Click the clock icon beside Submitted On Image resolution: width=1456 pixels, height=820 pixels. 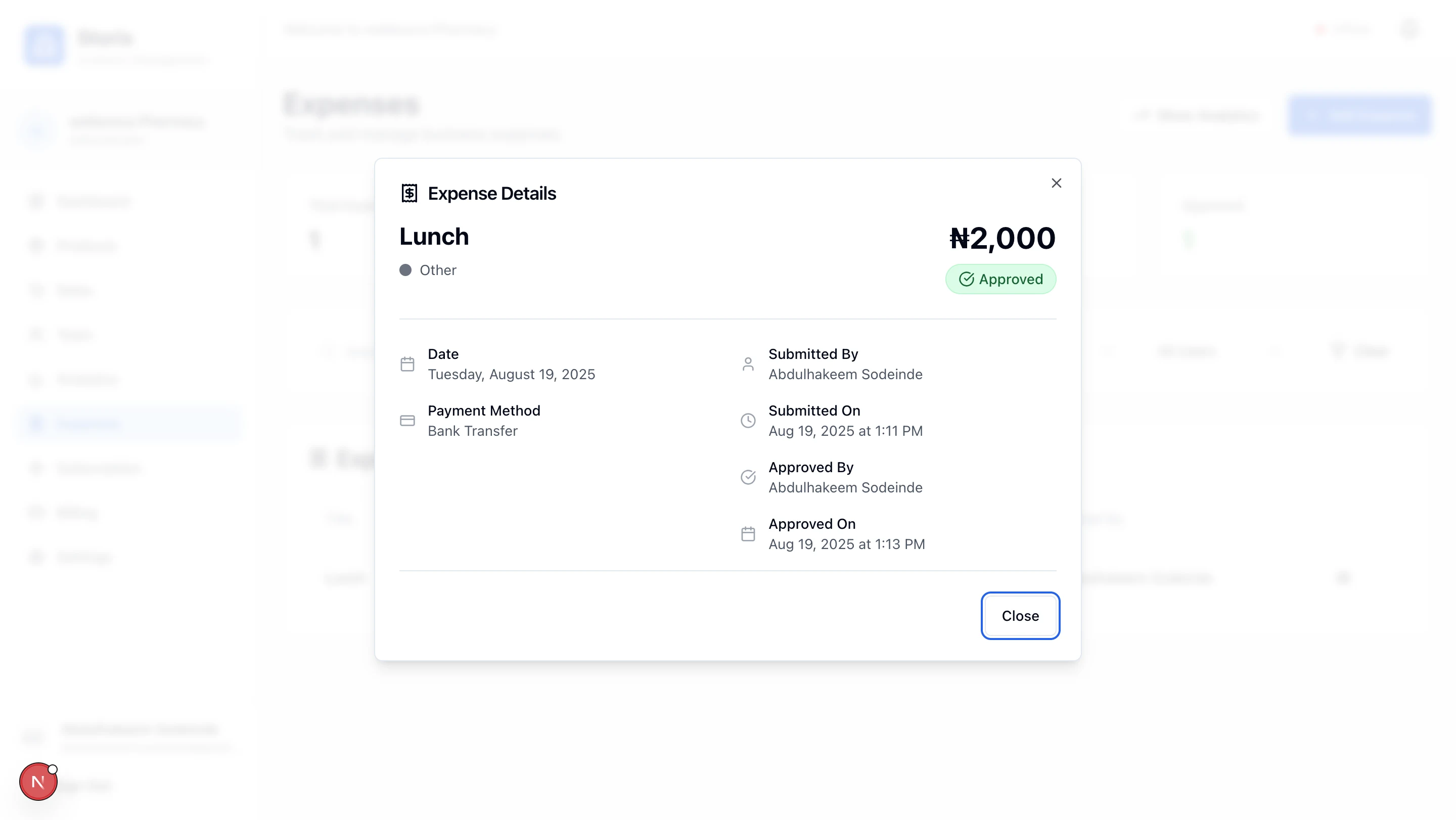(748, 421)
